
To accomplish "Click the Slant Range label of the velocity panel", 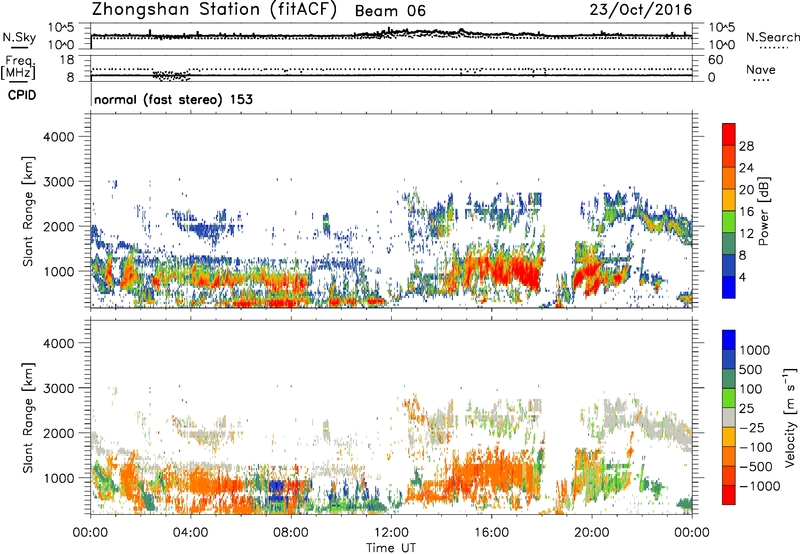I will [28, 418].
